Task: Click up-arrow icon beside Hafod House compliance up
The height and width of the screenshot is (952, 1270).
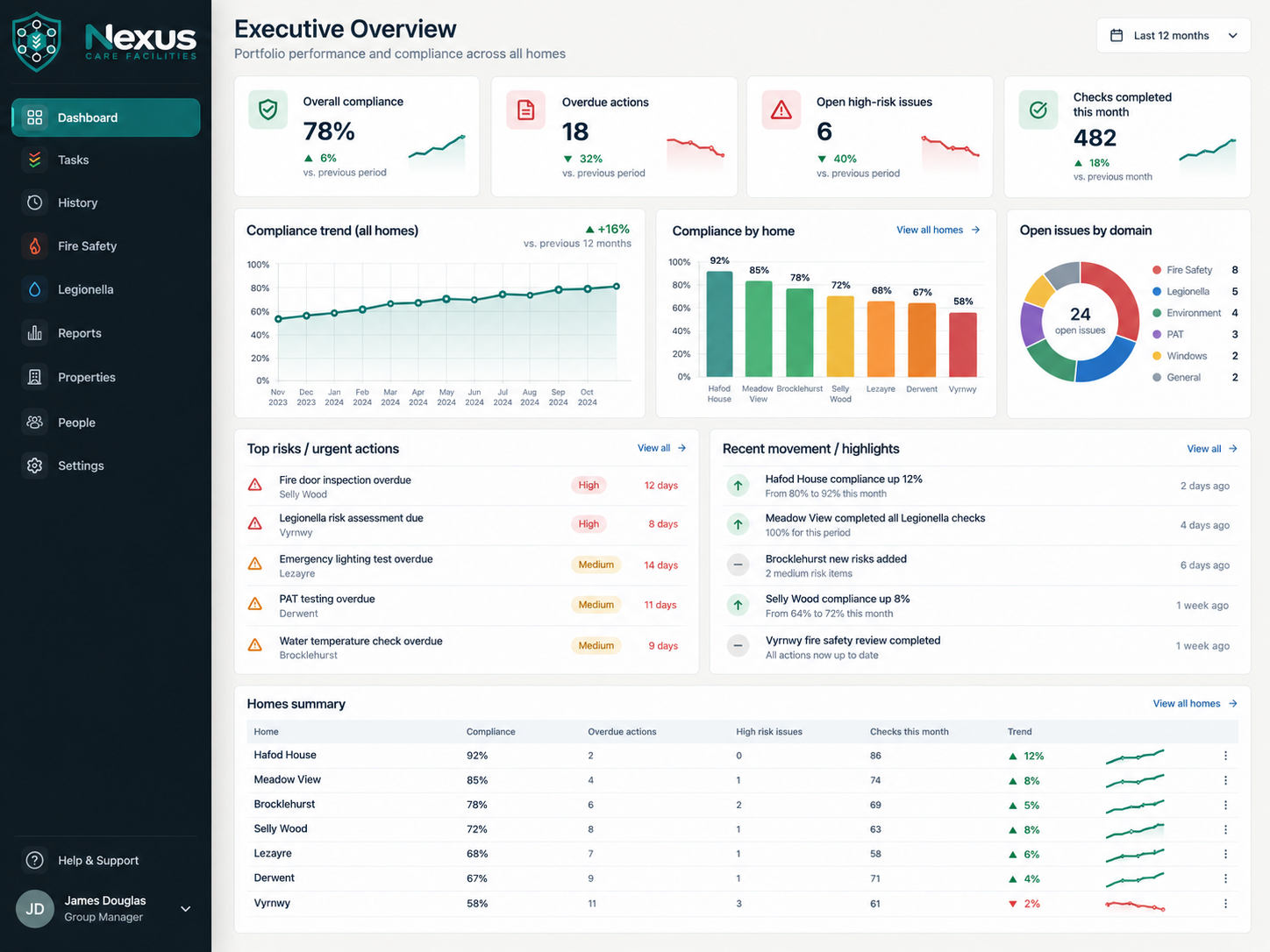Action: tap(738, 485)
